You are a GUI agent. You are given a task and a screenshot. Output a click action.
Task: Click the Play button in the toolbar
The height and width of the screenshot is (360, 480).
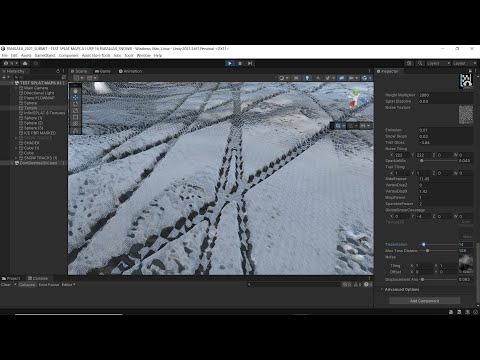[230, 63]
